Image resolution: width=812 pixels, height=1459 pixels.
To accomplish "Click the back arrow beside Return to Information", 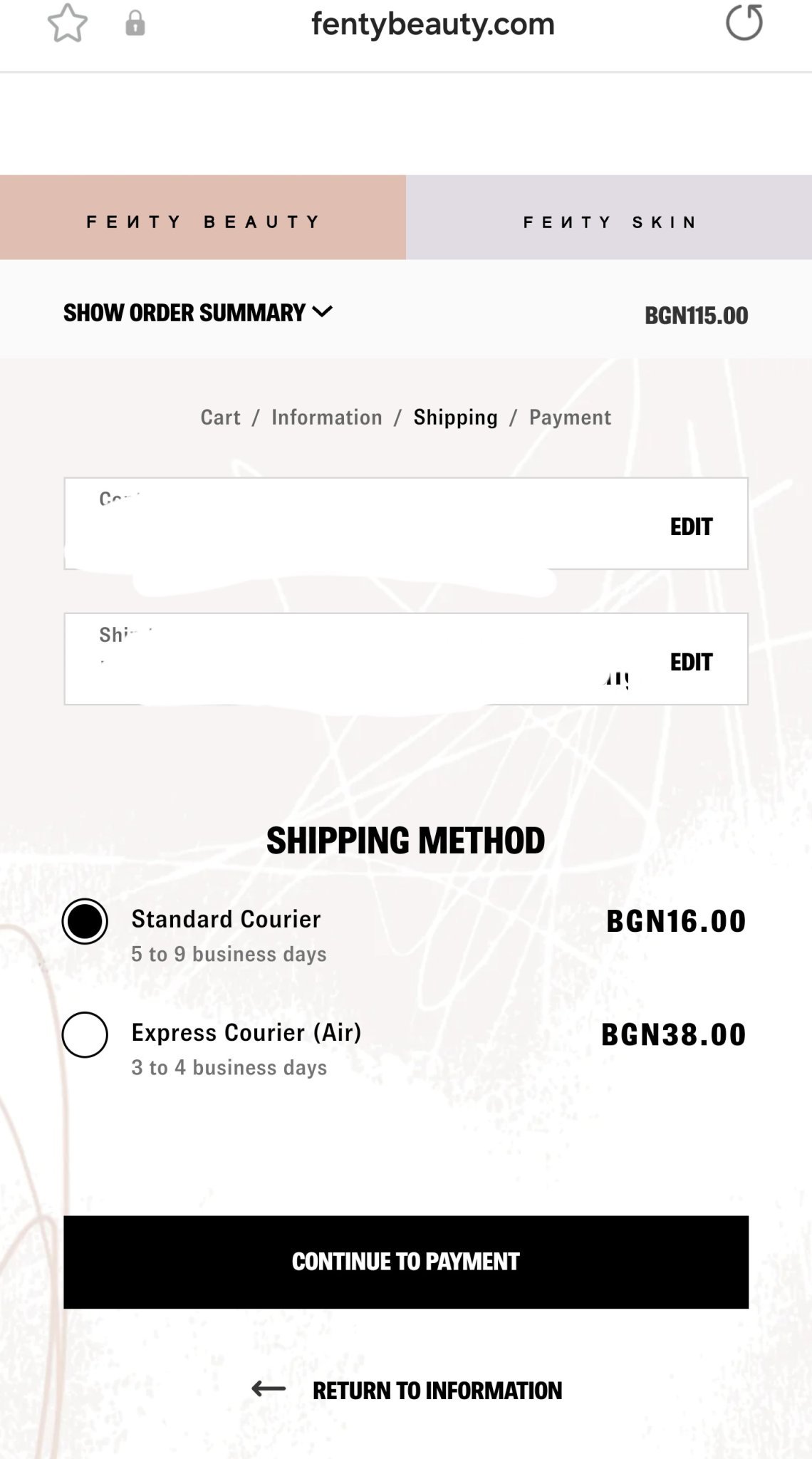I will tap(269, 1388).
